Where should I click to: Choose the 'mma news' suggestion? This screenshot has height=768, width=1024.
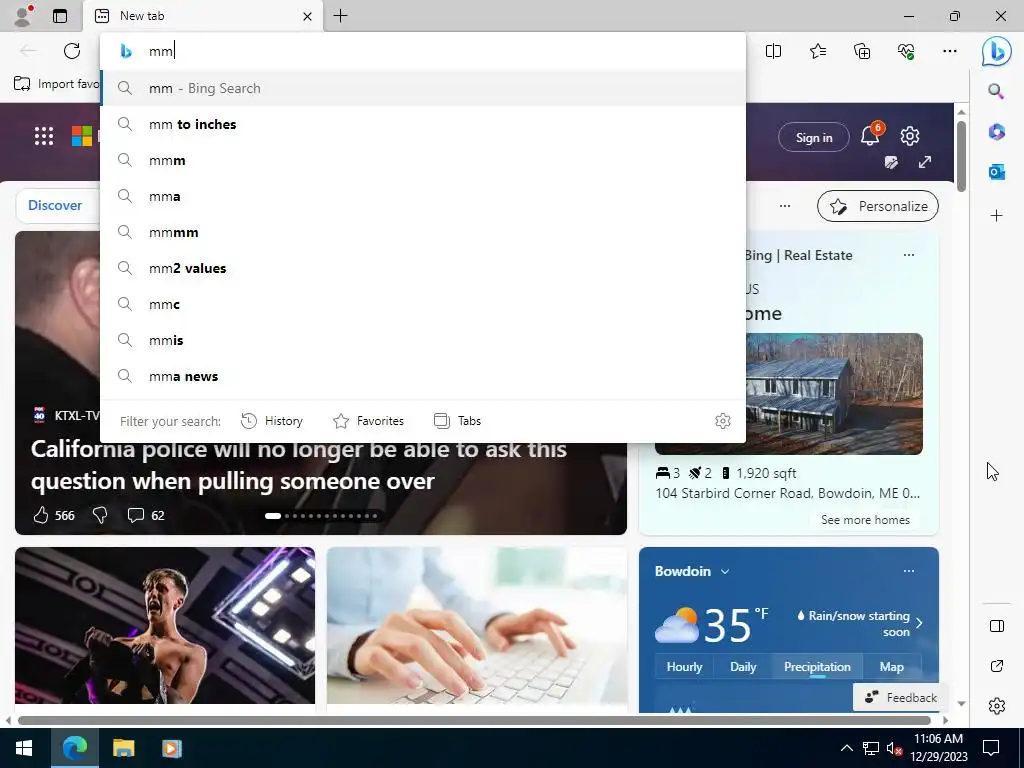click(423, 376)
